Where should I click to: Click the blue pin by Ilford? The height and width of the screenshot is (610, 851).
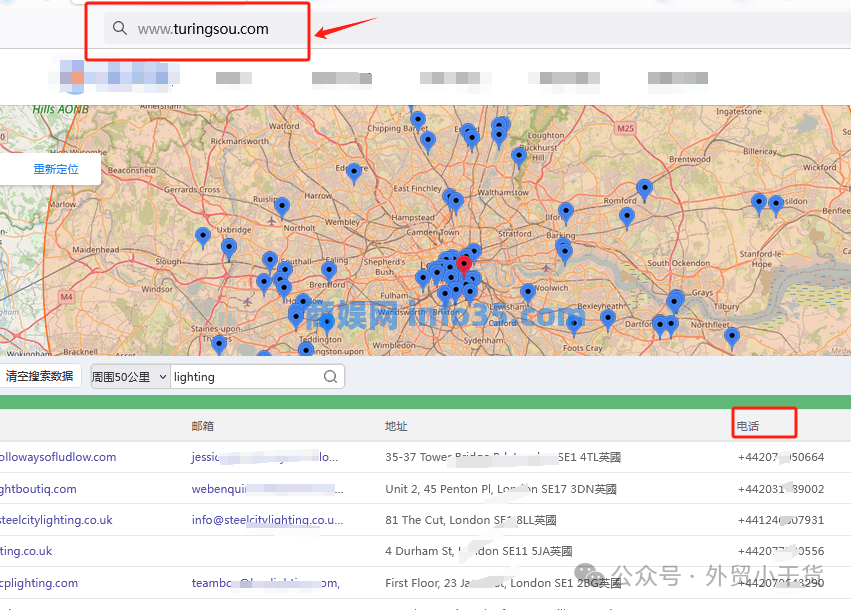click(566, 213)
